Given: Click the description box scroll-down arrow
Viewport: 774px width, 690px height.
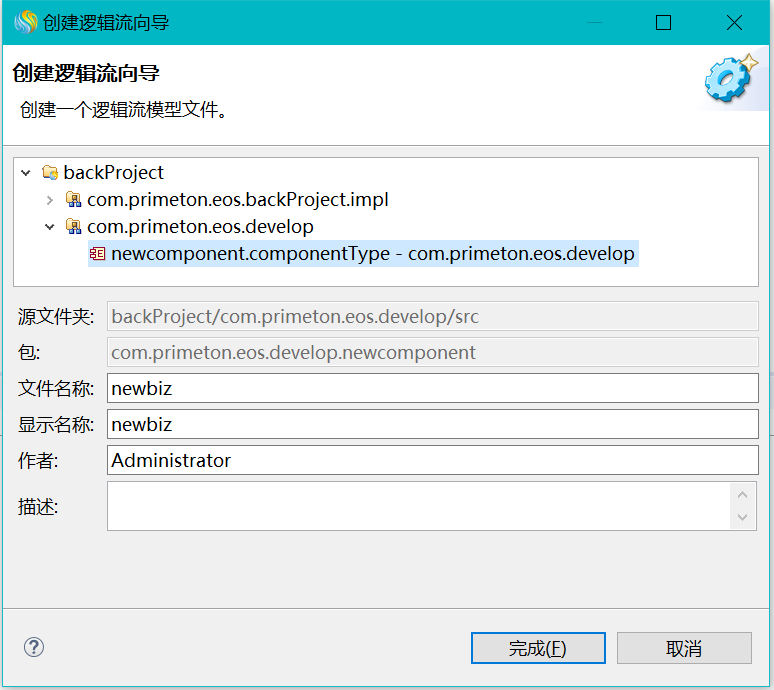Looking at the screenshot, I should tap(743, 518).
